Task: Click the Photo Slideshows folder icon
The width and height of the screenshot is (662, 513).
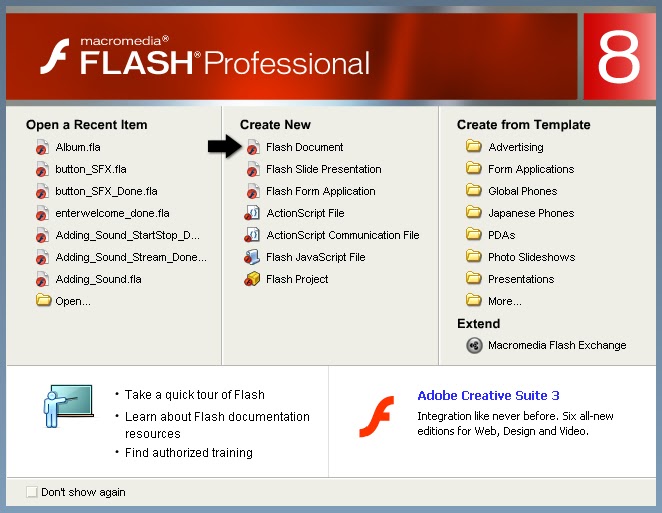Action: coord(474,256)
